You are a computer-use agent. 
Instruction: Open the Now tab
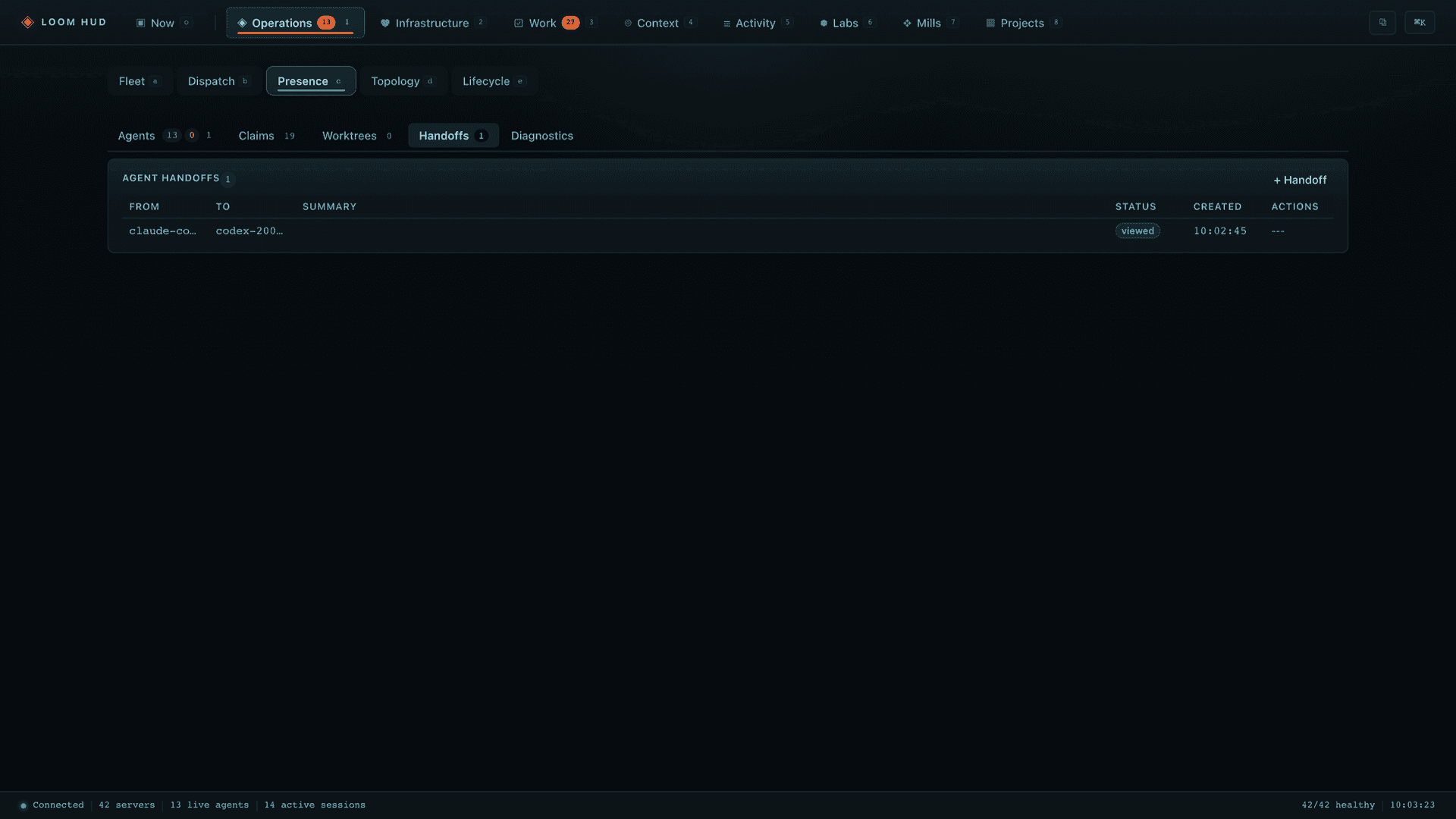pos(163,23)
